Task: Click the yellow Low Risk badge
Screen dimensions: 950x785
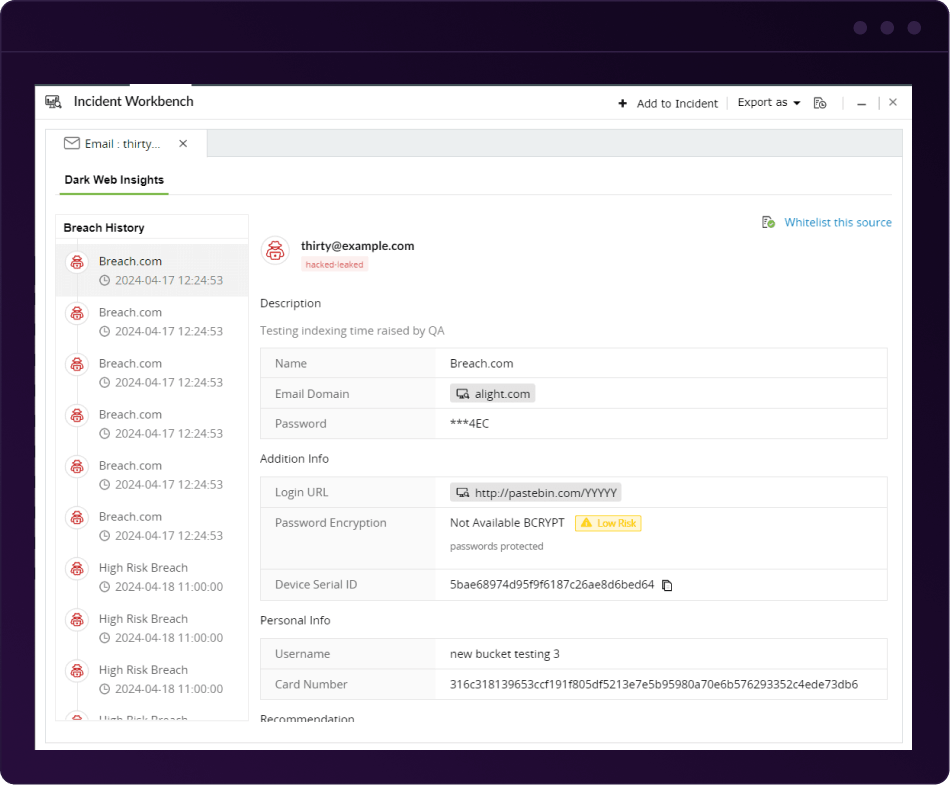Action: [607, 522]
